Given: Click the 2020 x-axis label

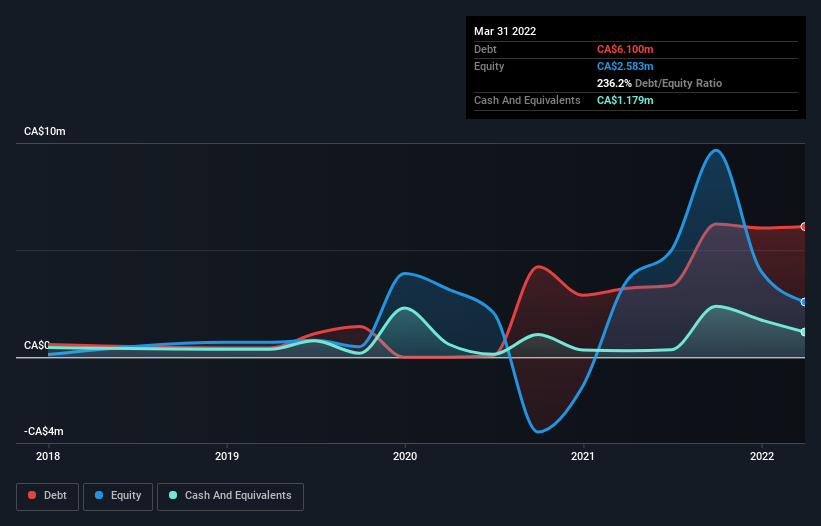Looking at the screenshot, I should (x=405, y=456).
